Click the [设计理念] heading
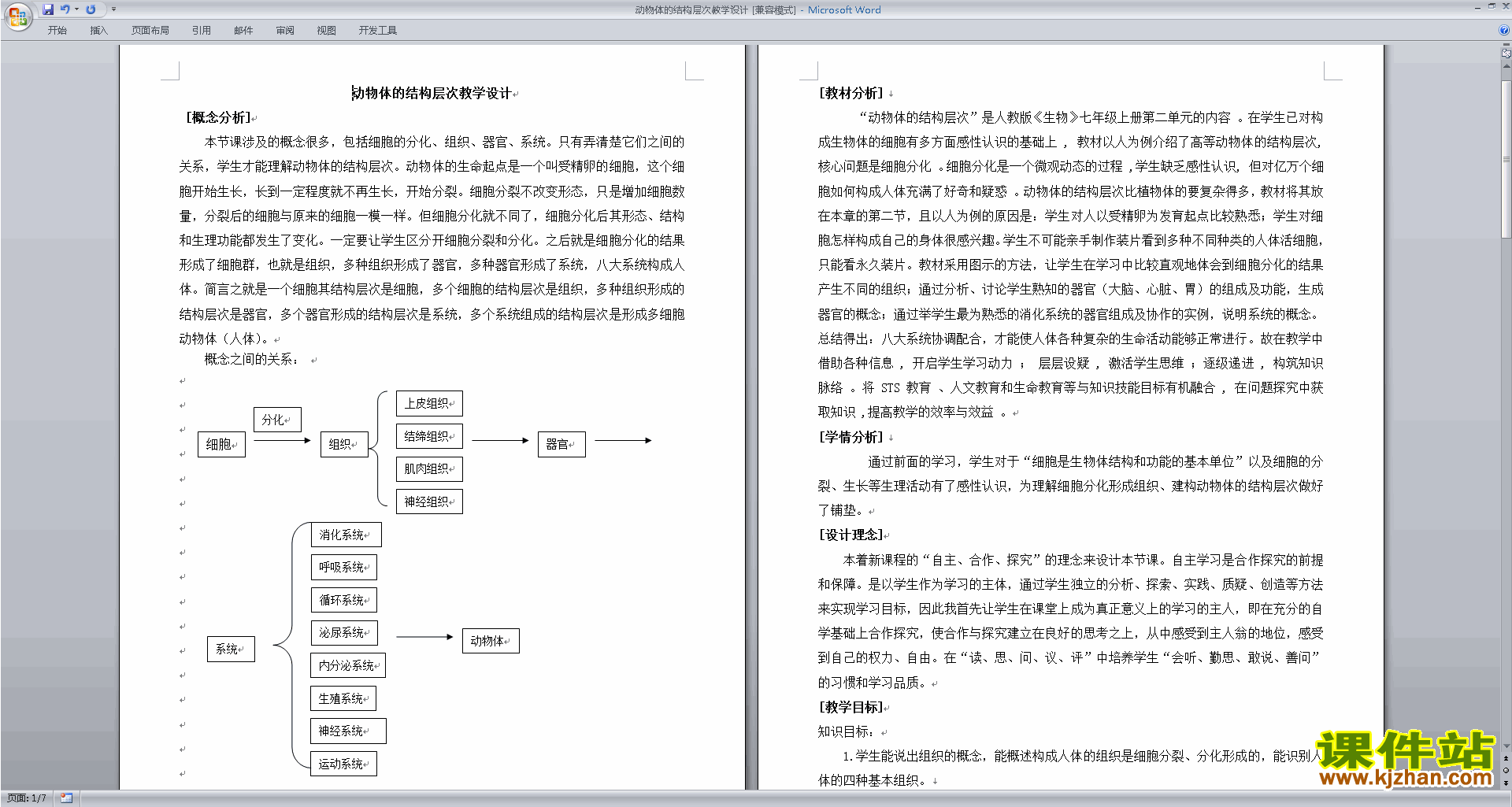This screenshot has width=1512, height=807. pos(850,535)
